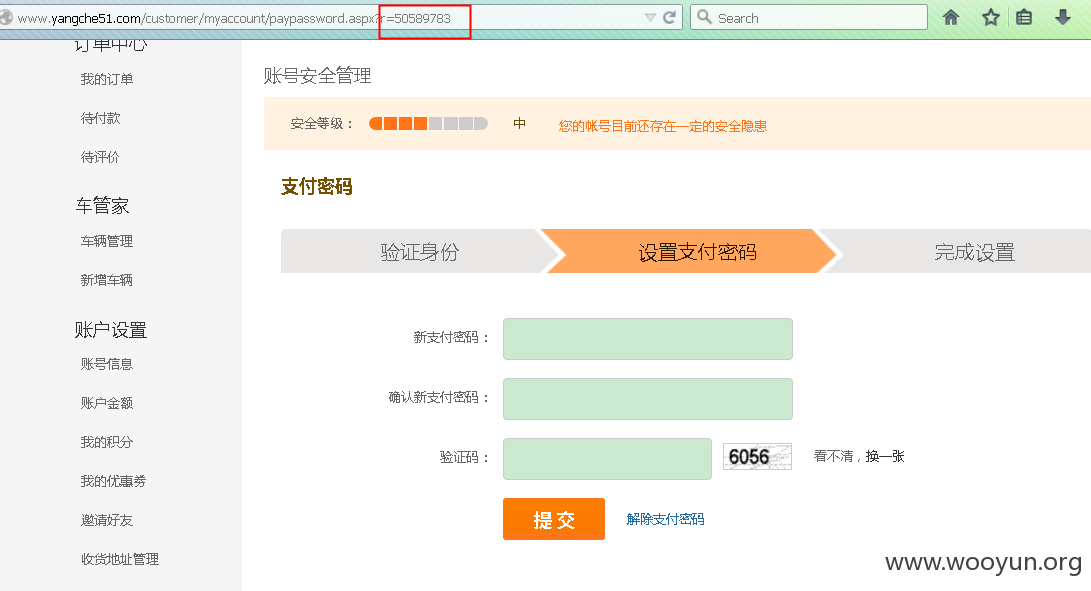Open 账户金额 in account settings
This screenshot has height=591, width=1091.
pyautogui.click(x=106, y=403)
